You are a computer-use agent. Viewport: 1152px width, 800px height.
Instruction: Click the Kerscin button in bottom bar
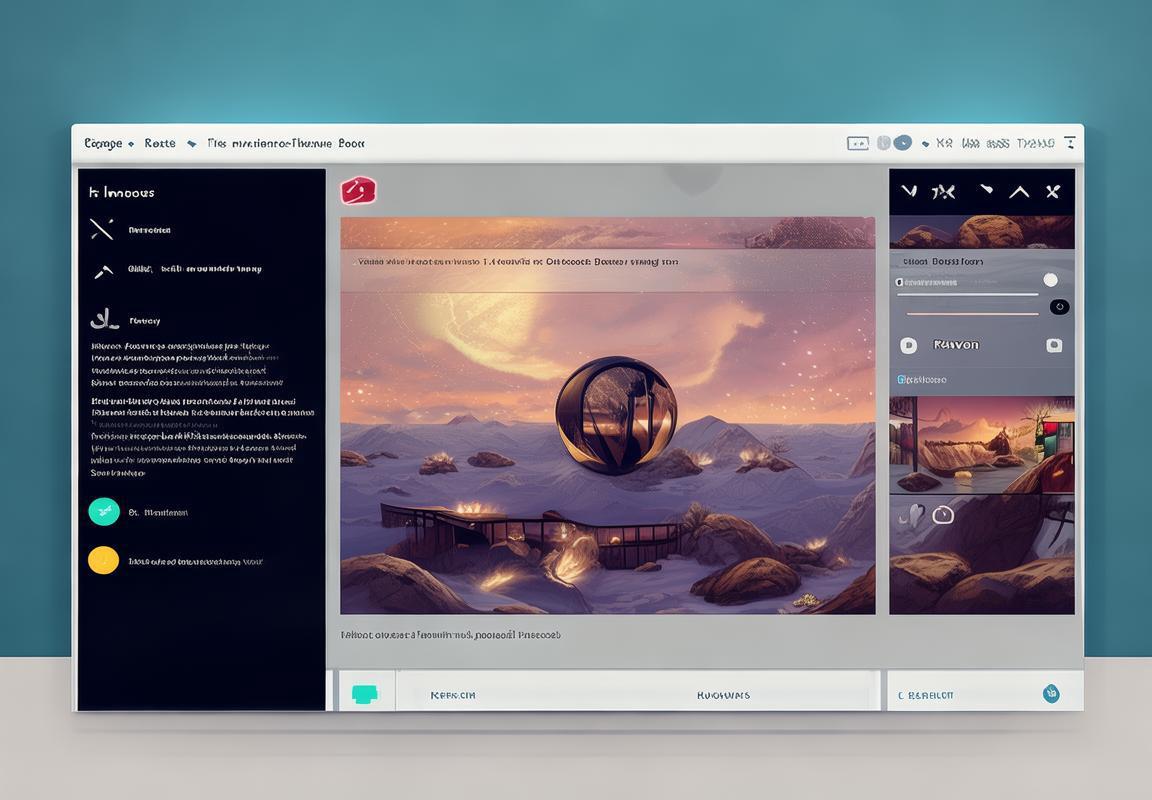(452, 694)
